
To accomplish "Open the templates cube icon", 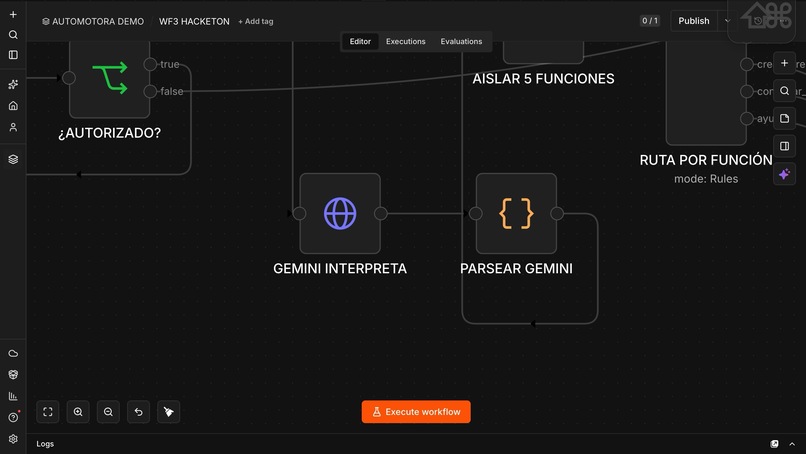I will (x=13, y=375).
